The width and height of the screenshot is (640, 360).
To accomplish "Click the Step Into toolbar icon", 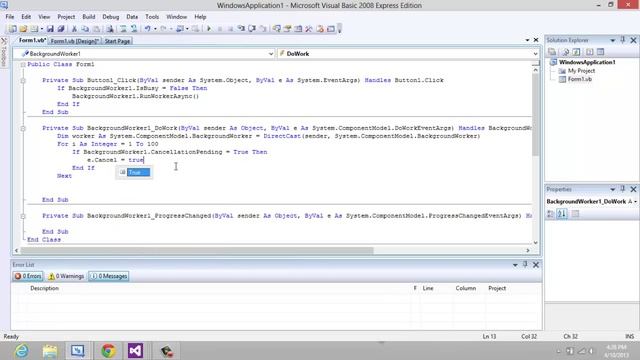I will coord(241,29).
